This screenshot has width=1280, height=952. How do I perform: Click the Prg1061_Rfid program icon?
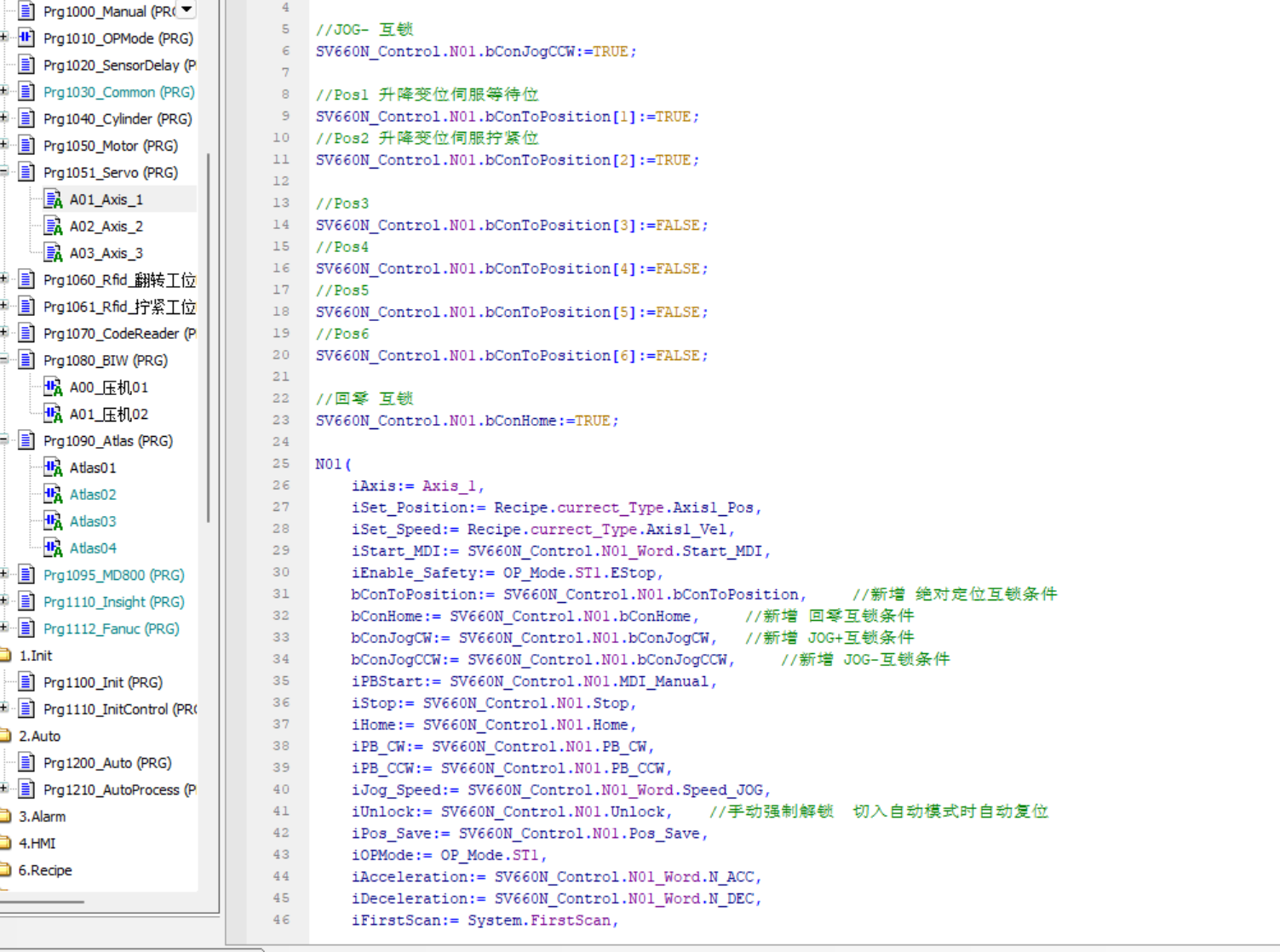[x=26, y=307]
